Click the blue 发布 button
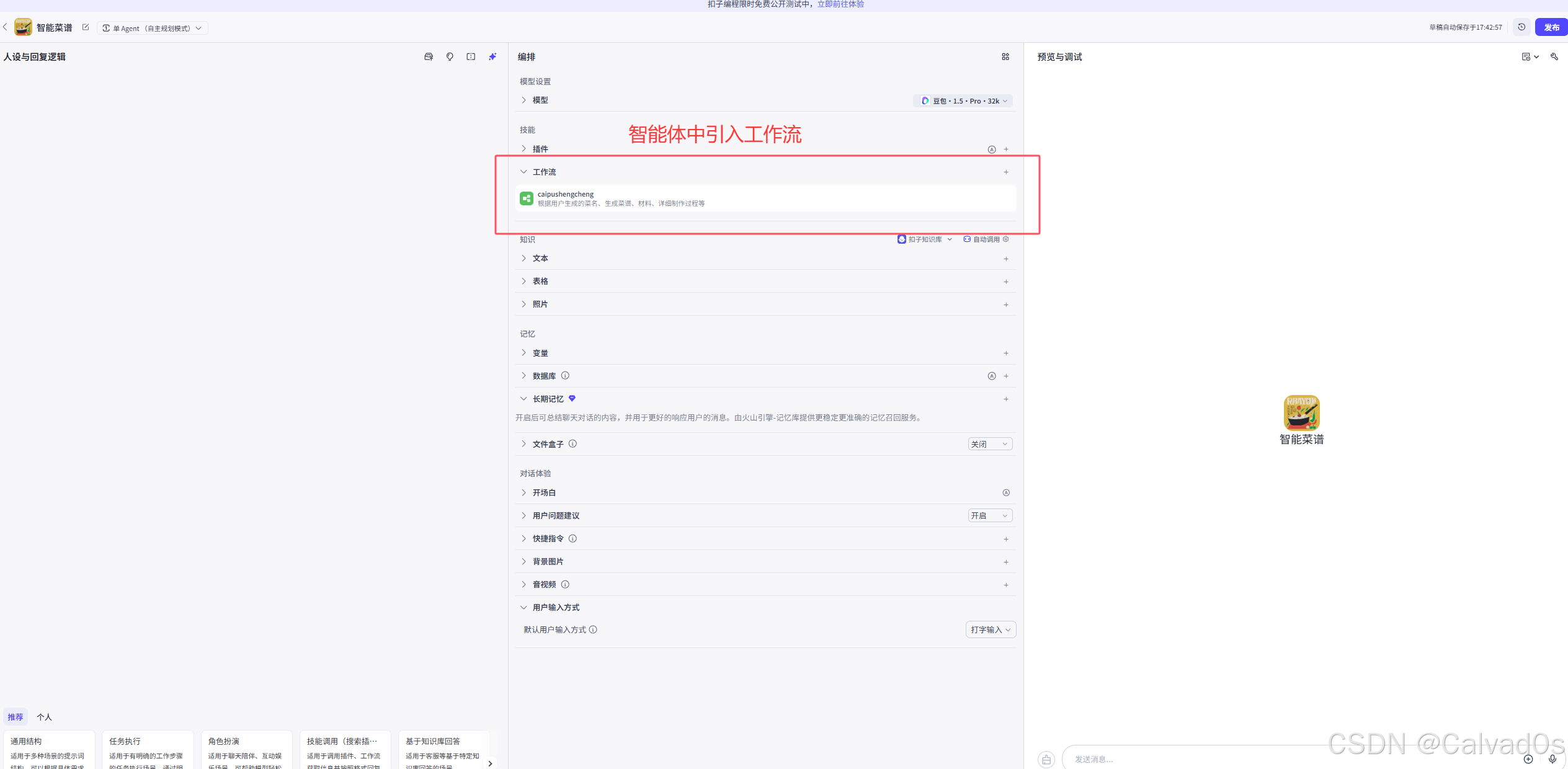Viewport: 1568px width, 769px height. coord(1551,27)
